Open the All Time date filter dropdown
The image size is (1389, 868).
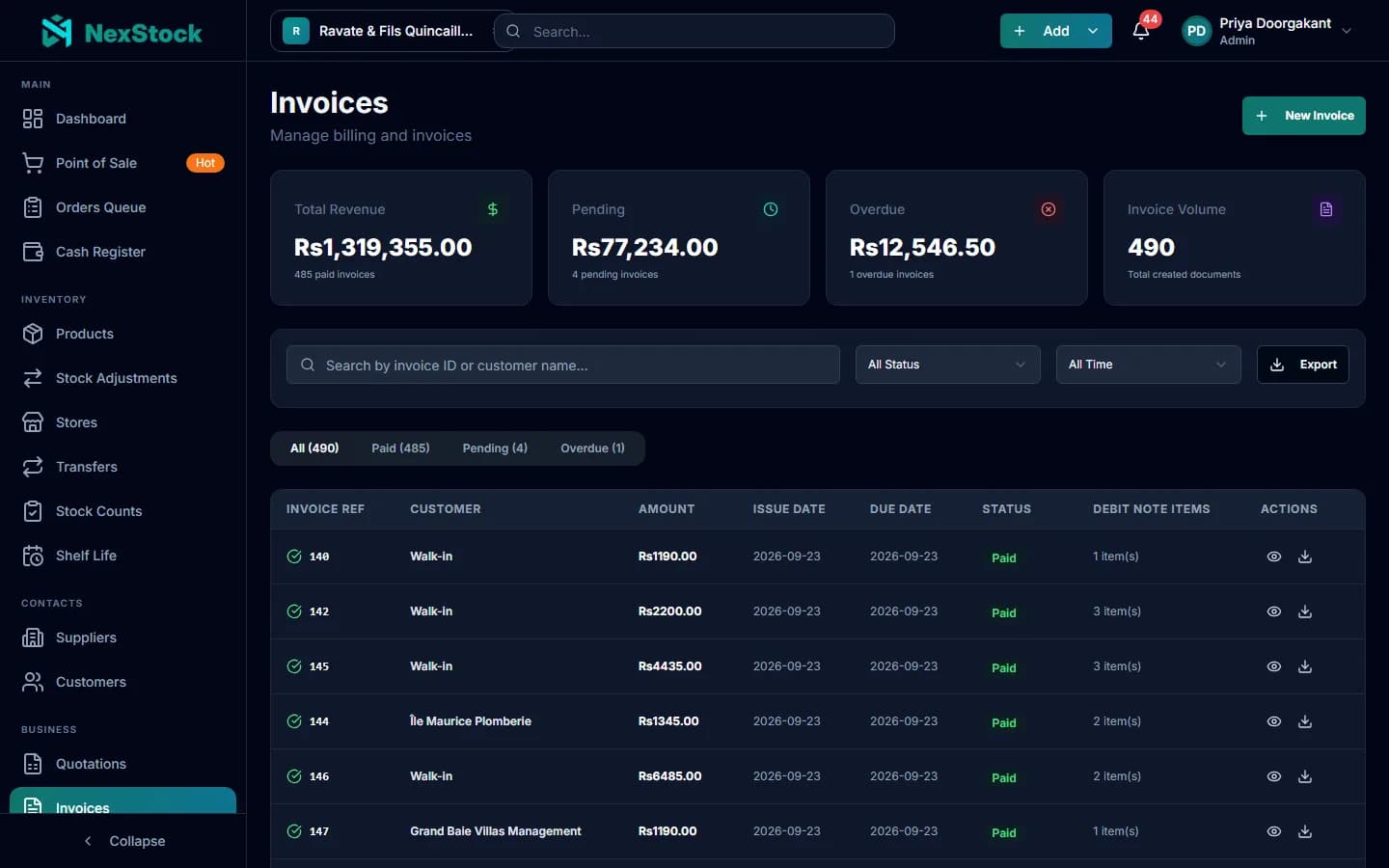[x=1148, y=365]
